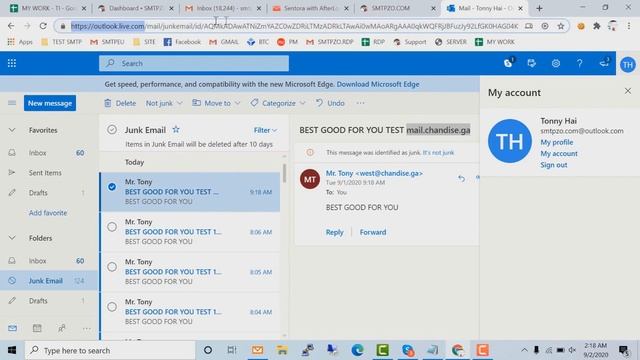Switch to the Mail module icon at the bottom left
Image resolution: width=640 pixels, height=360 pixels.
pyautogui.click(x=13, y=328)
